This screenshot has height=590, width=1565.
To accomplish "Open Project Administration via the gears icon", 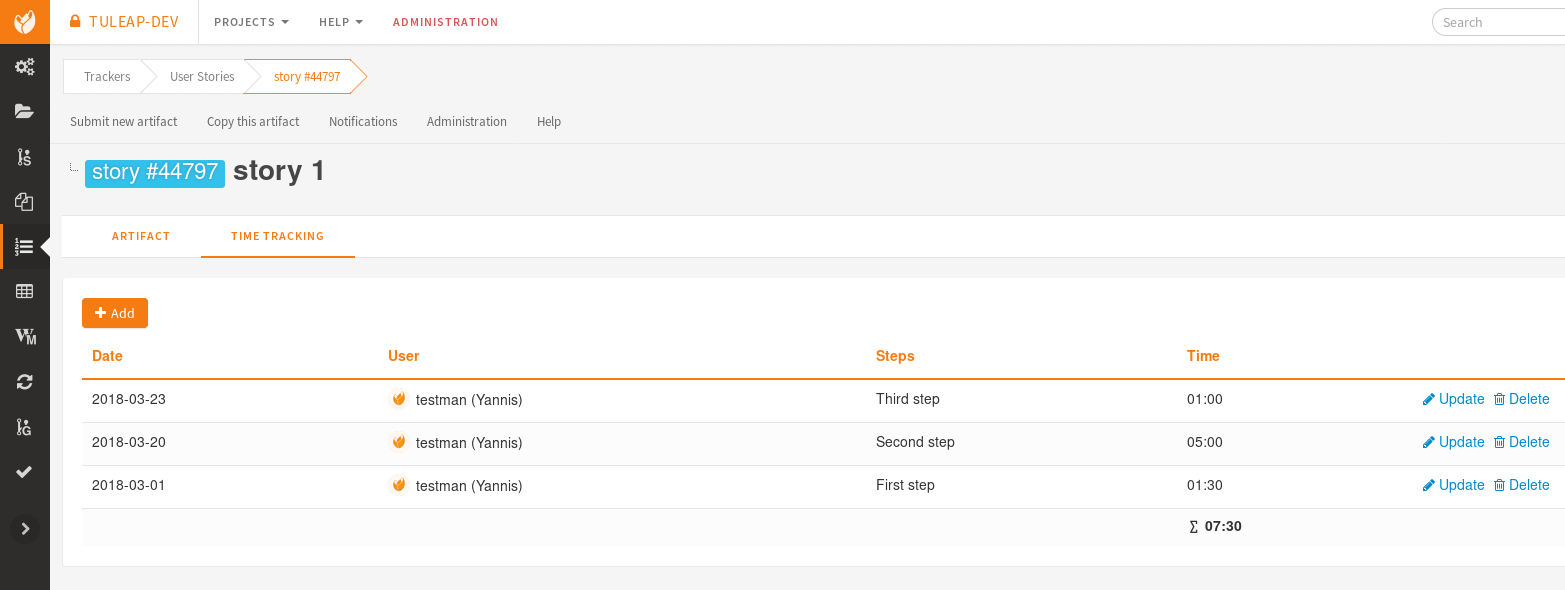I will pos(25,66).
